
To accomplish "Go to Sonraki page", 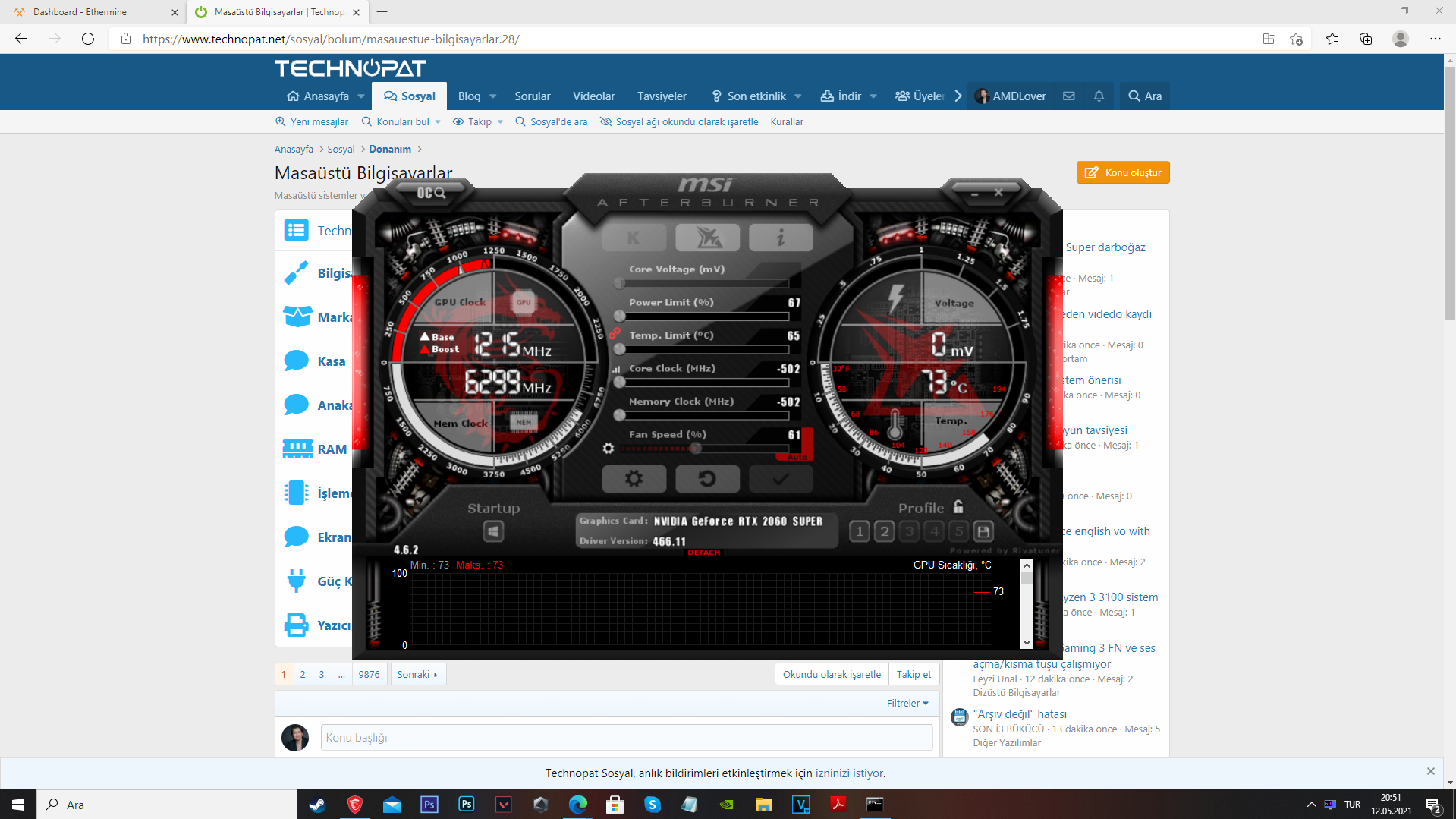I will coord(418,674).
